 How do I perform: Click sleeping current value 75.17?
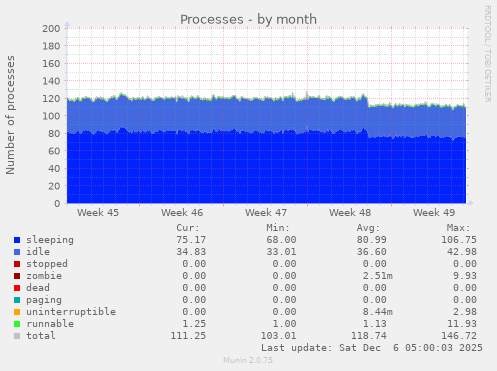click(x=191, y=240)
